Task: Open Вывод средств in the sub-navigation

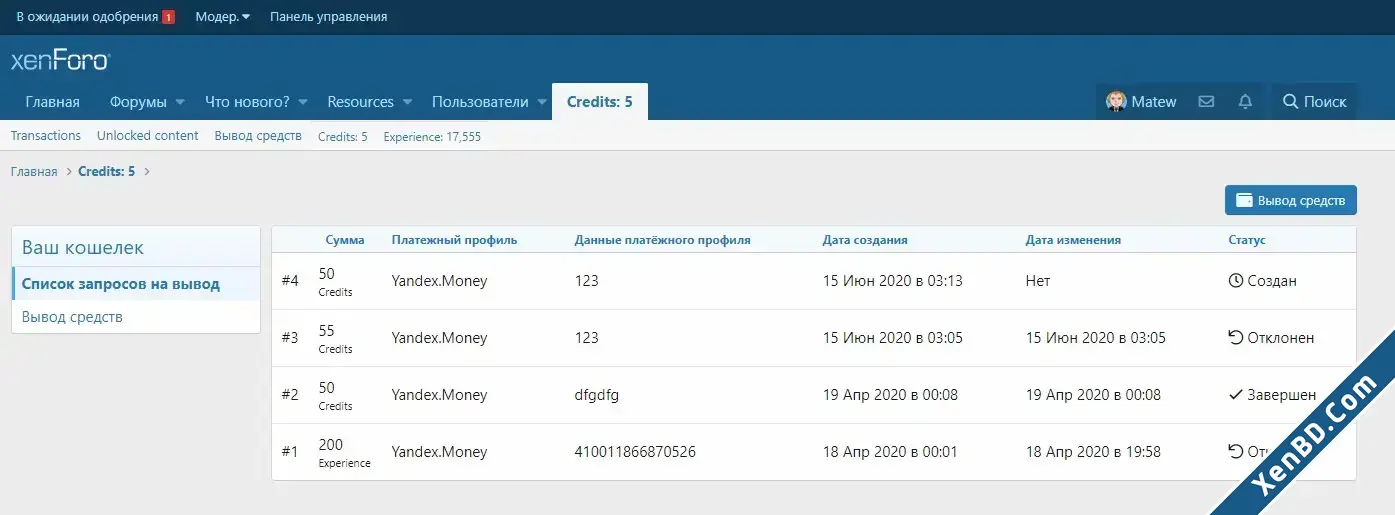Action: click(x=258, y=136)
